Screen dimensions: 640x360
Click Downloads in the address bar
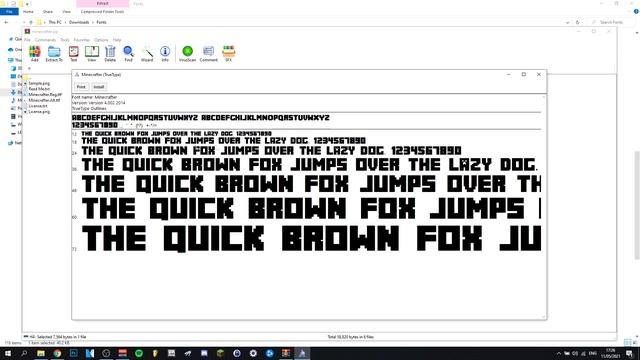[79, 22]
